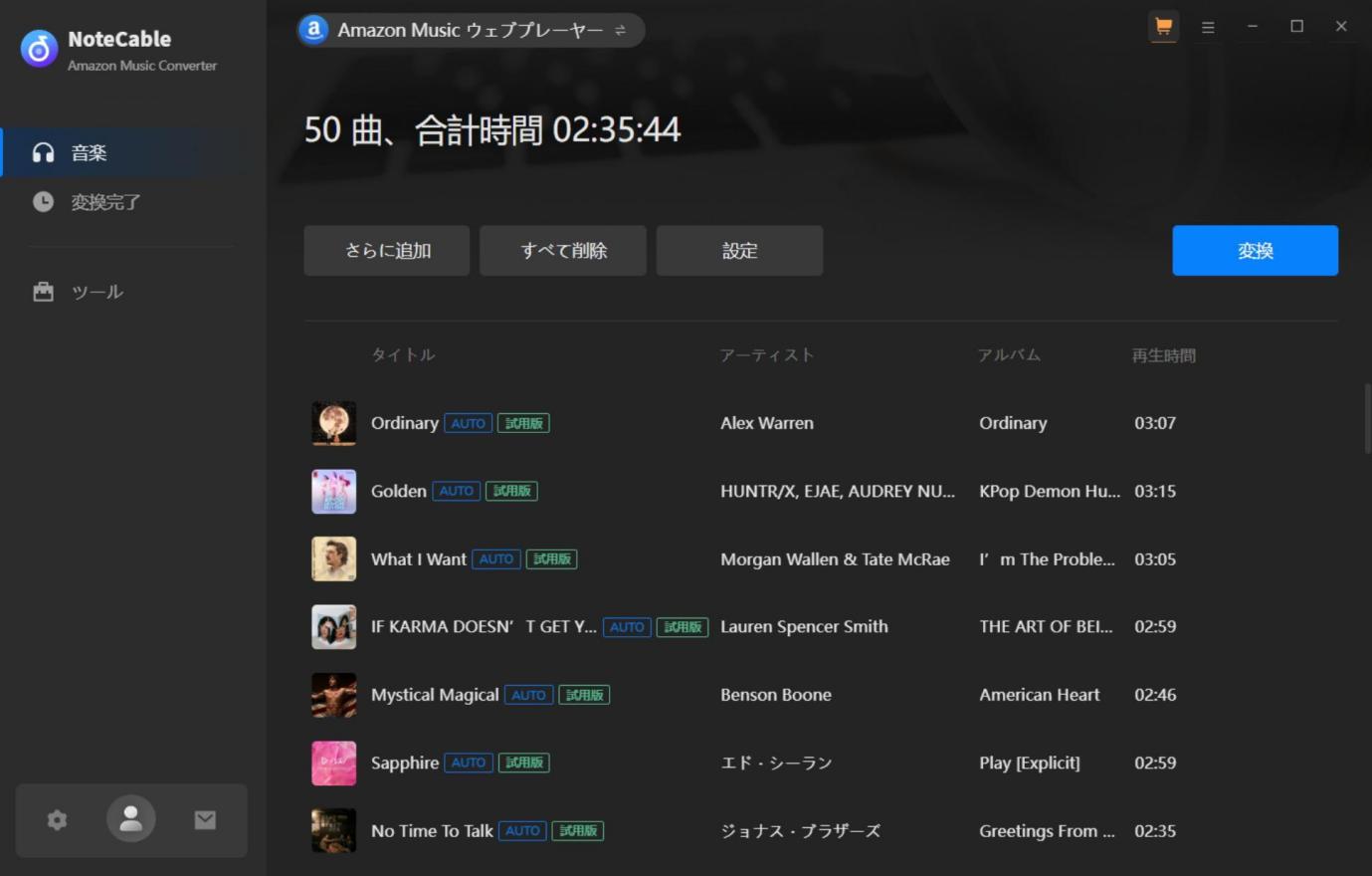This screenshot has height=876, width=1372.
Task: Click the IF KARMA DOESN'T GET Y... thumbnail
Action: (334, 627)
